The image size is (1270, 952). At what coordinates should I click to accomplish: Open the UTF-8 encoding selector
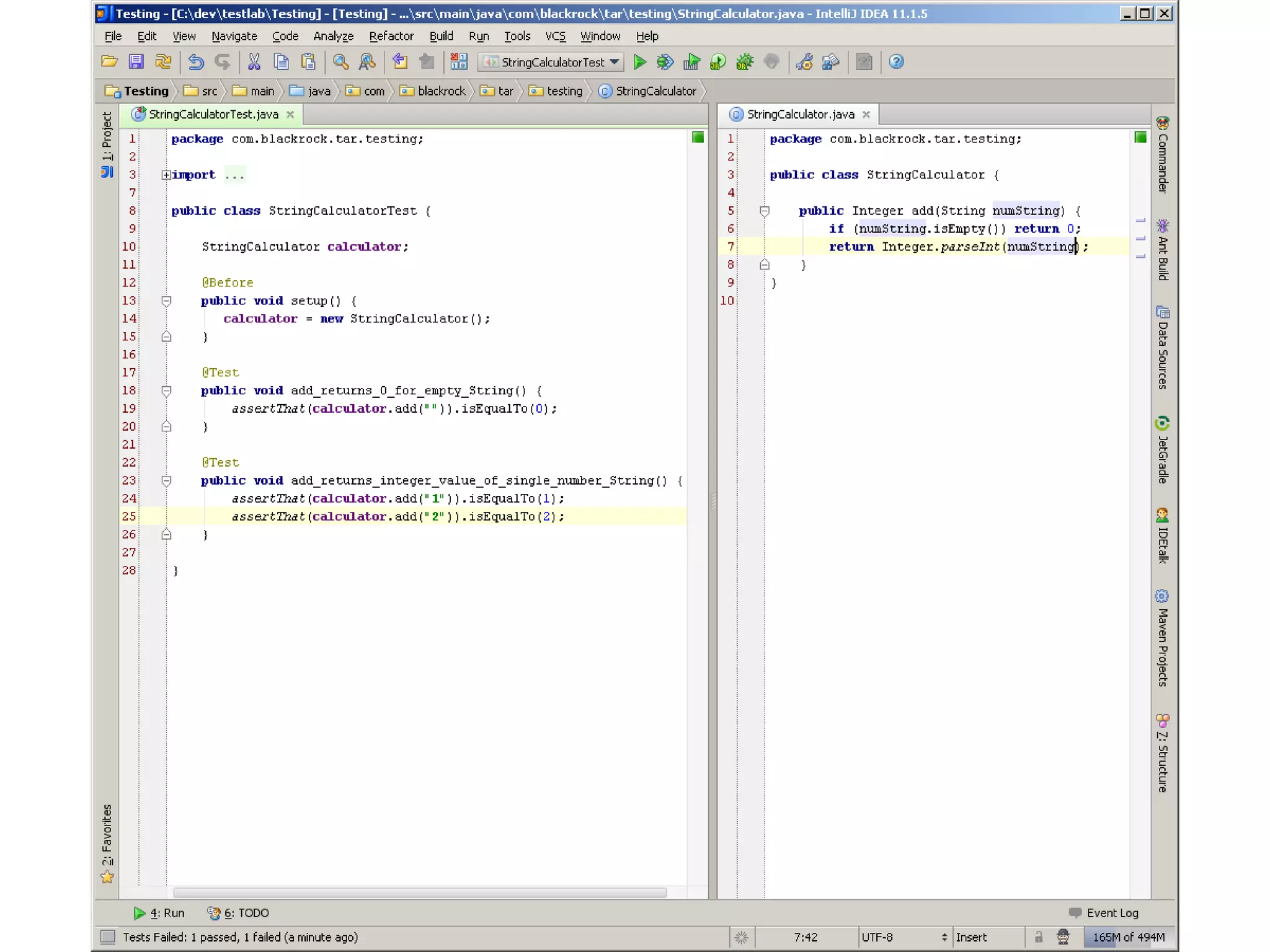904,937
